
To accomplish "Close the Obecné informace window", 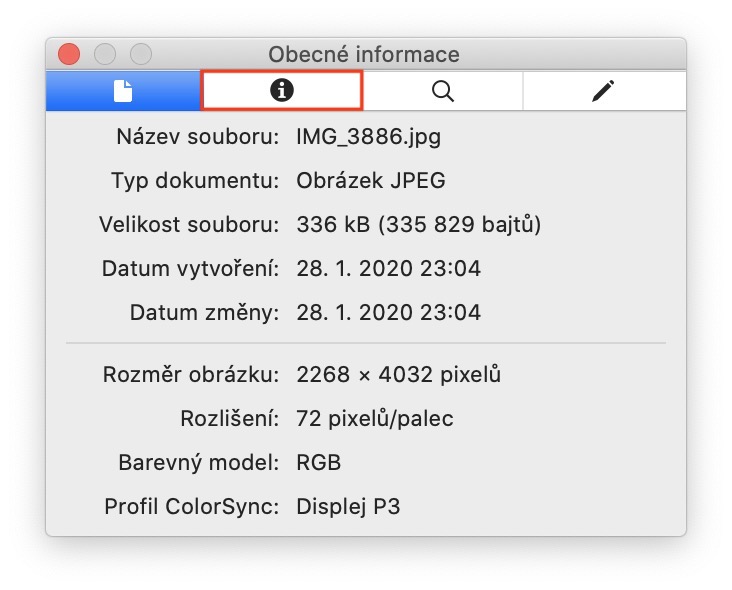I will click(69, 55).
